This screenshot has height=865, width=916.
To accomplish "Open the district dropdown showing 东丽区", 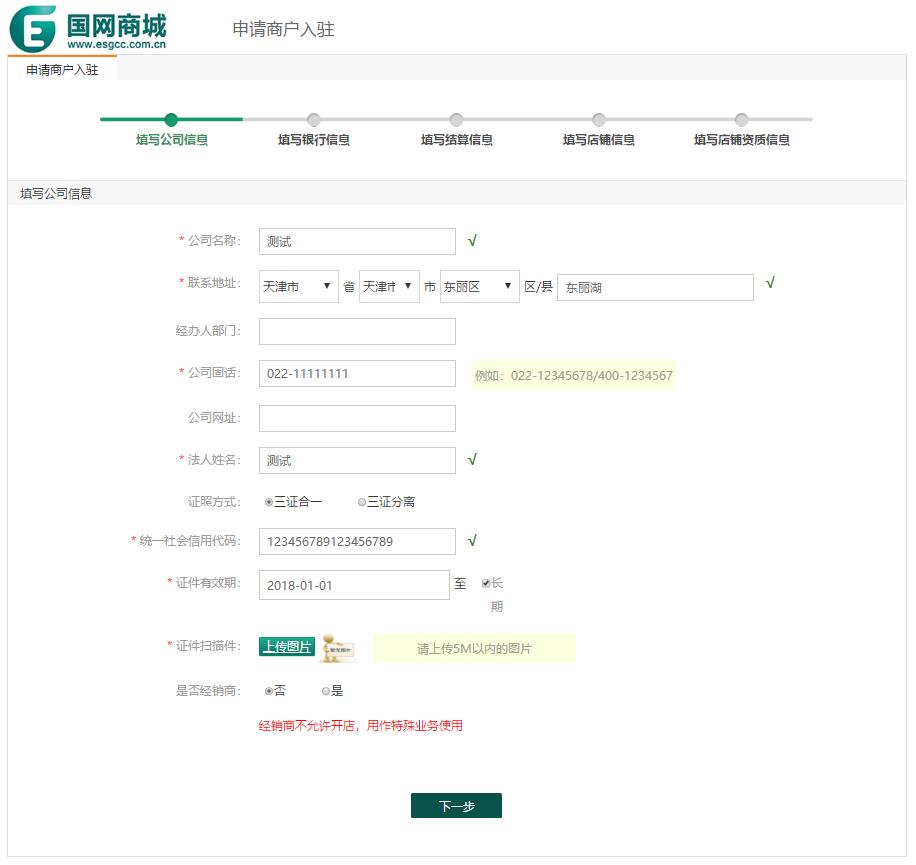I will pyautogui.click(x=480, y=286).
